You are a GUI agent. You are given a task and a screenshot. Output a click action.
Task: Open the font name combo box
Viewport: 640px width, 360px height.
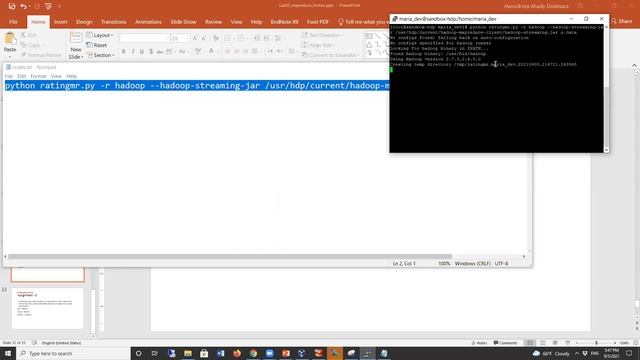[144, 38]
